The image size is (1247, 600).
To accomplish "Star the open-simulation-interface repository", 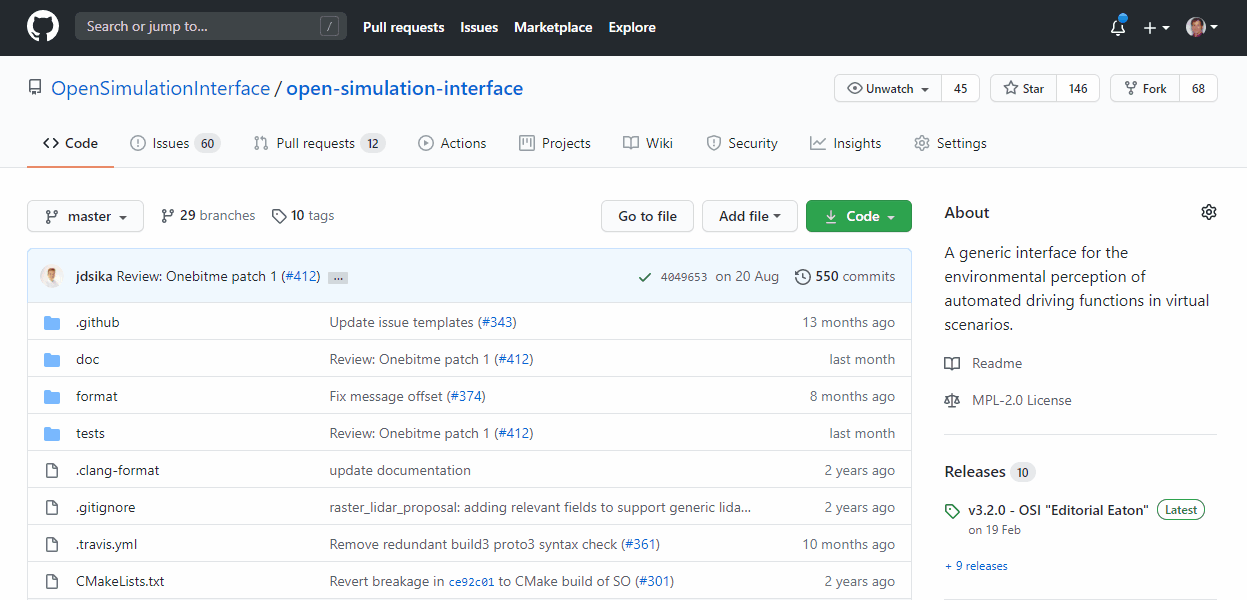I will click(1023, 88).
